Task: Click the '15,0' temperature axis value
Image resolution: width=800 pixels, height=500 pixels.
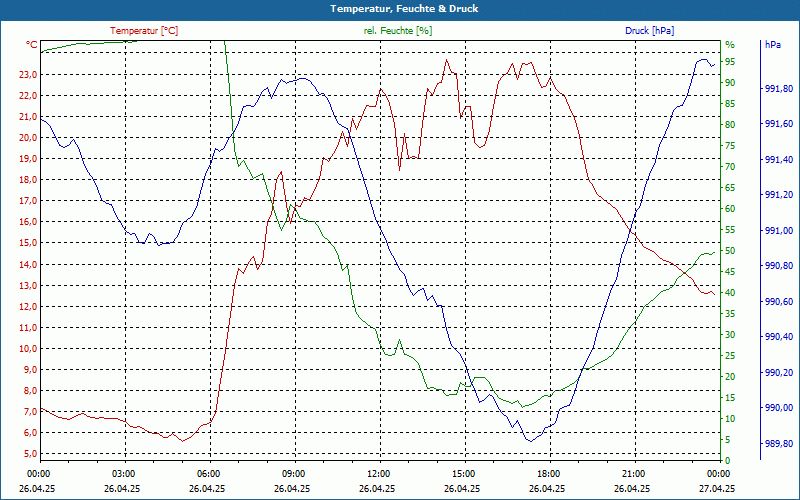Action: point(28,243)
